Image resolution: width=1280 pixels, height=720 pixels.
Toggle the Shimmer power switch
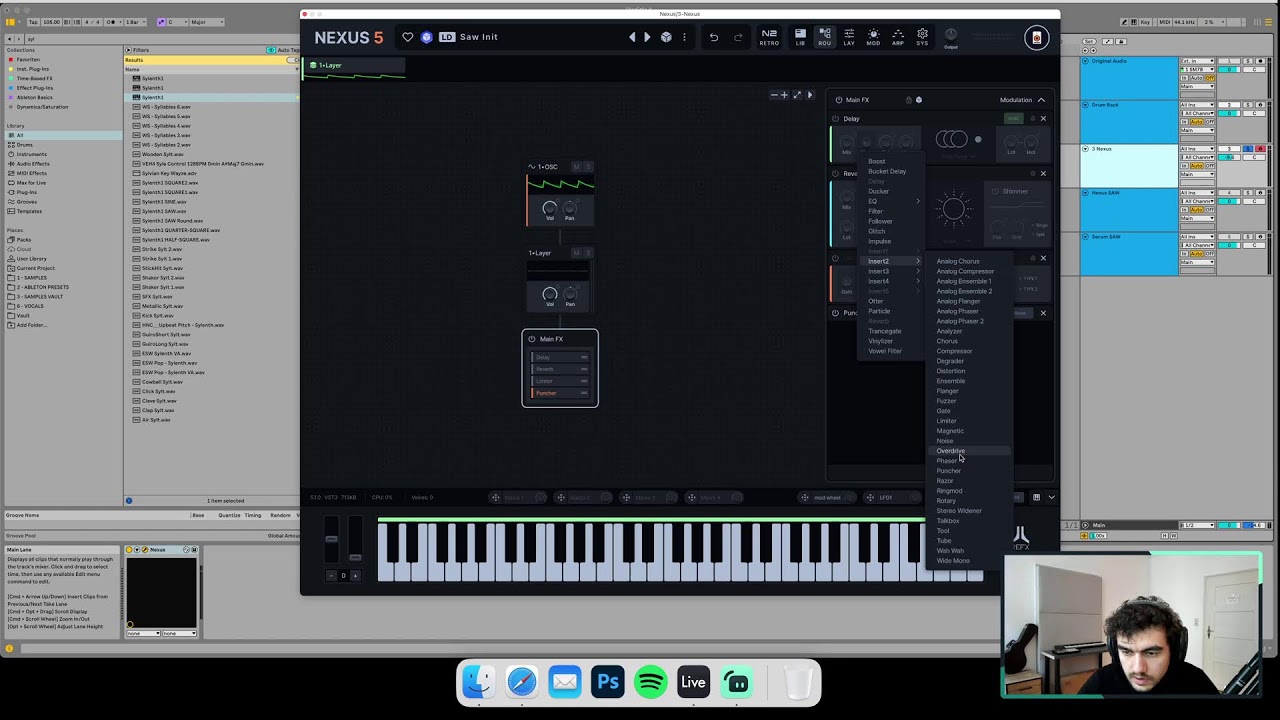(x=995, y=191)
